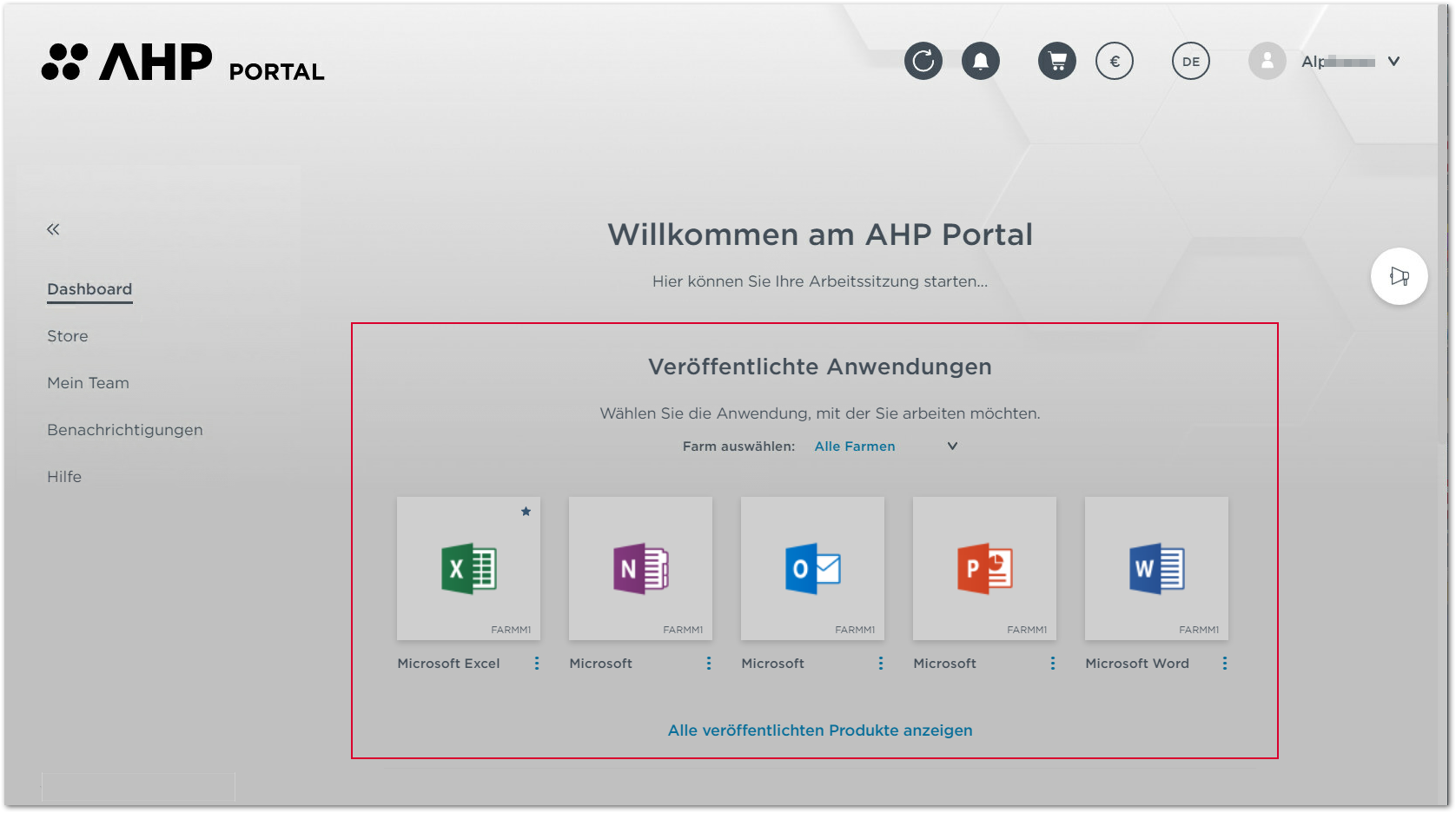This screenshot has height=813, width=1456.
Task: Open Store in sidebar
Action: coord(68,336)
